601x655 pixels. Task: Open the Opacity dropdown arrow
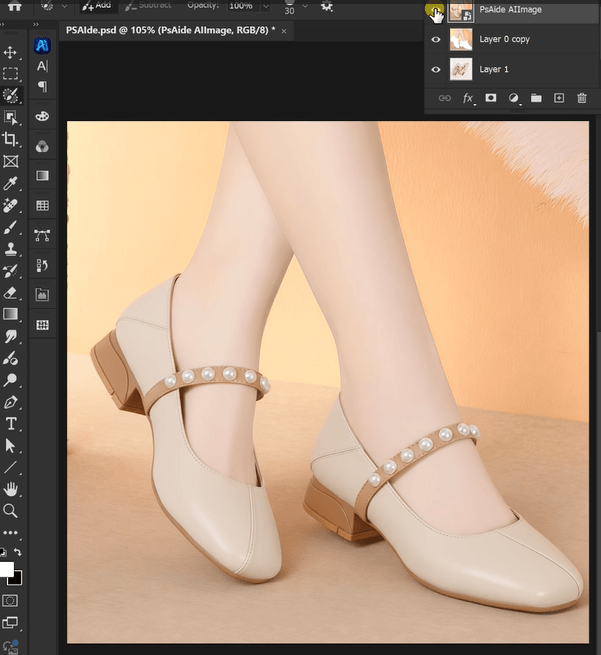(x=264, y=6)
